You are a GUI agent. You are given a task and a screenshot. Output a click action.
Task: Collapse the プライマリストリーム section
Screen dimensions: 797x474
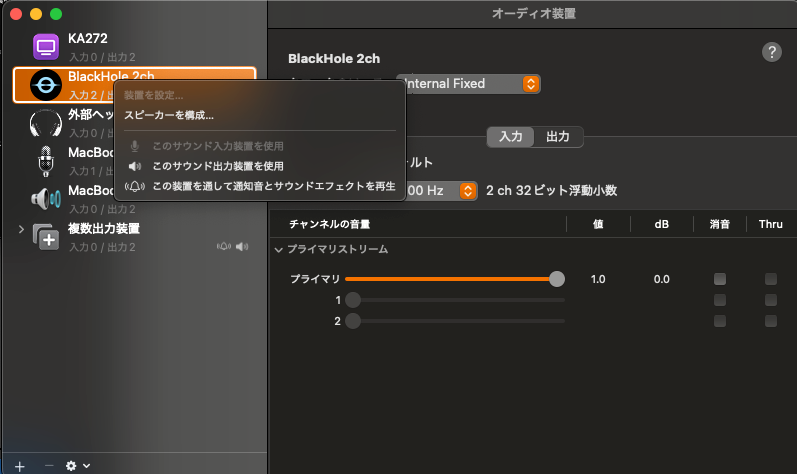[279, 249]
